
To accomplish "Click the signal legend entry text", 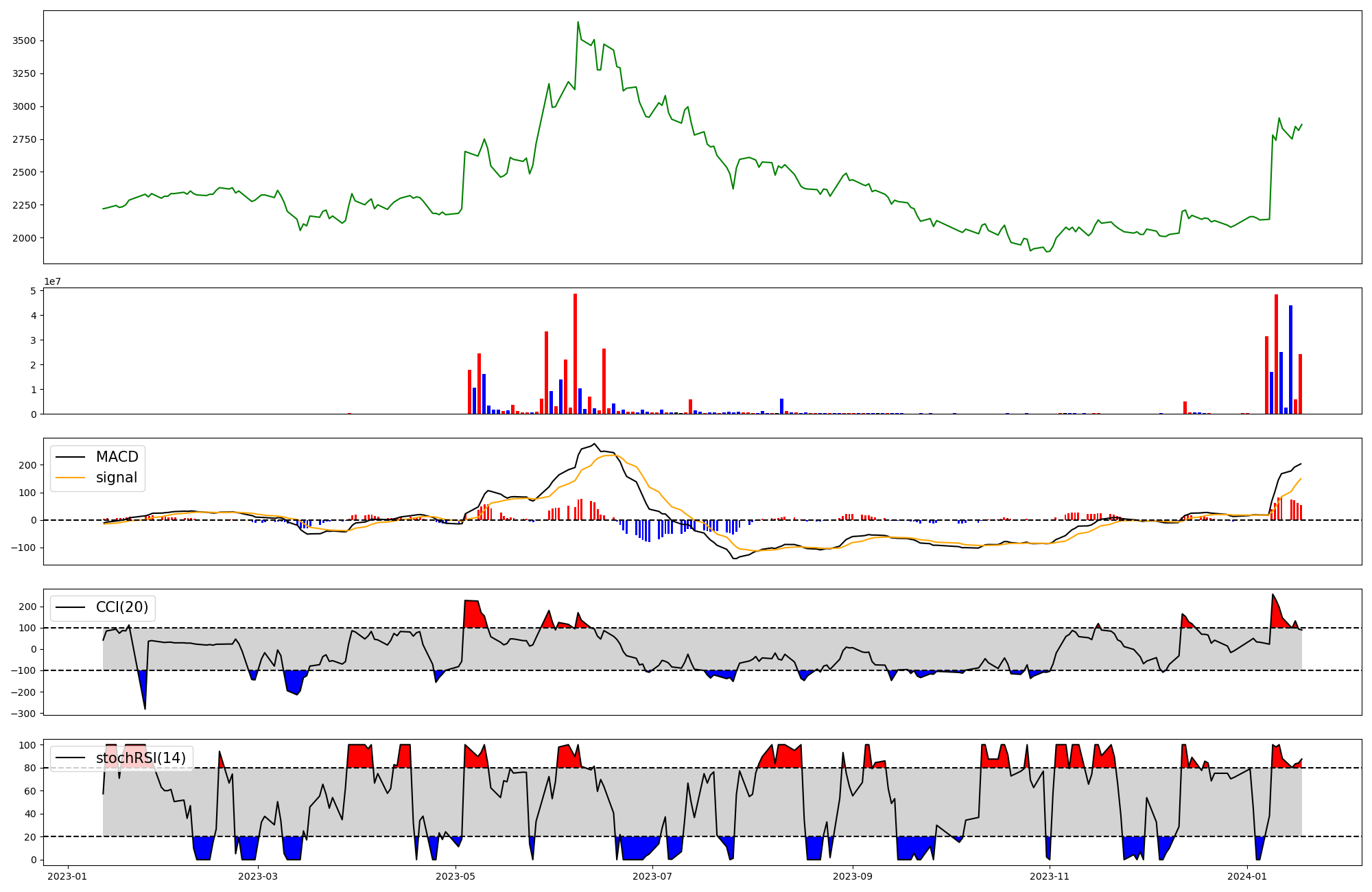I will click(x=116, y=478).
